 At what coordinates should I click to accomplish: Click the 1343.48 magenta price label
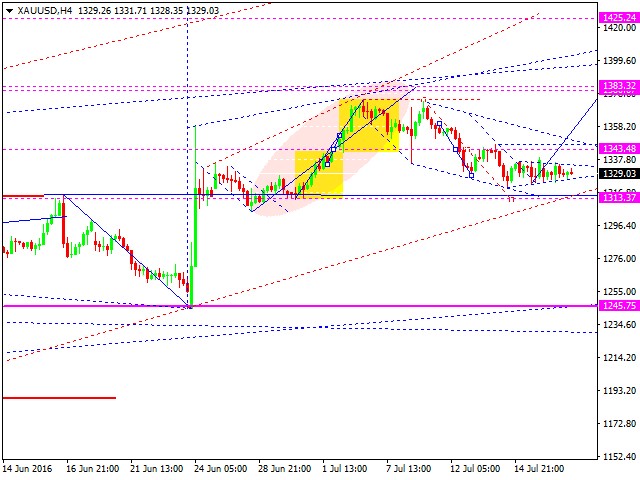pos(619,149)
